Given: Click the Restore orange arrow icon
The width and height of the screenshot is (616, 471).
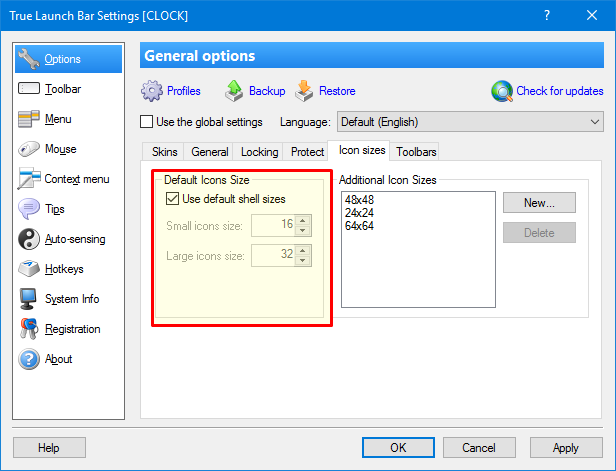Looking at the screenshot, I should point(304,91).
